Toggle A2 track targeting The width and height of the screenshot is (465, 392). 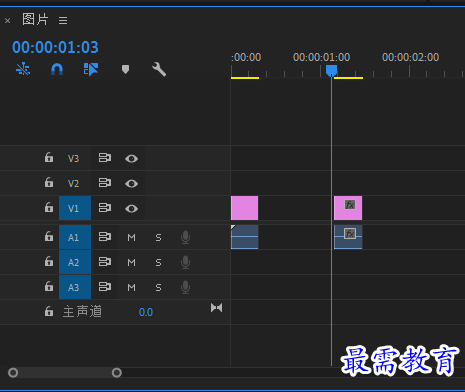click(x=75, y=262)
